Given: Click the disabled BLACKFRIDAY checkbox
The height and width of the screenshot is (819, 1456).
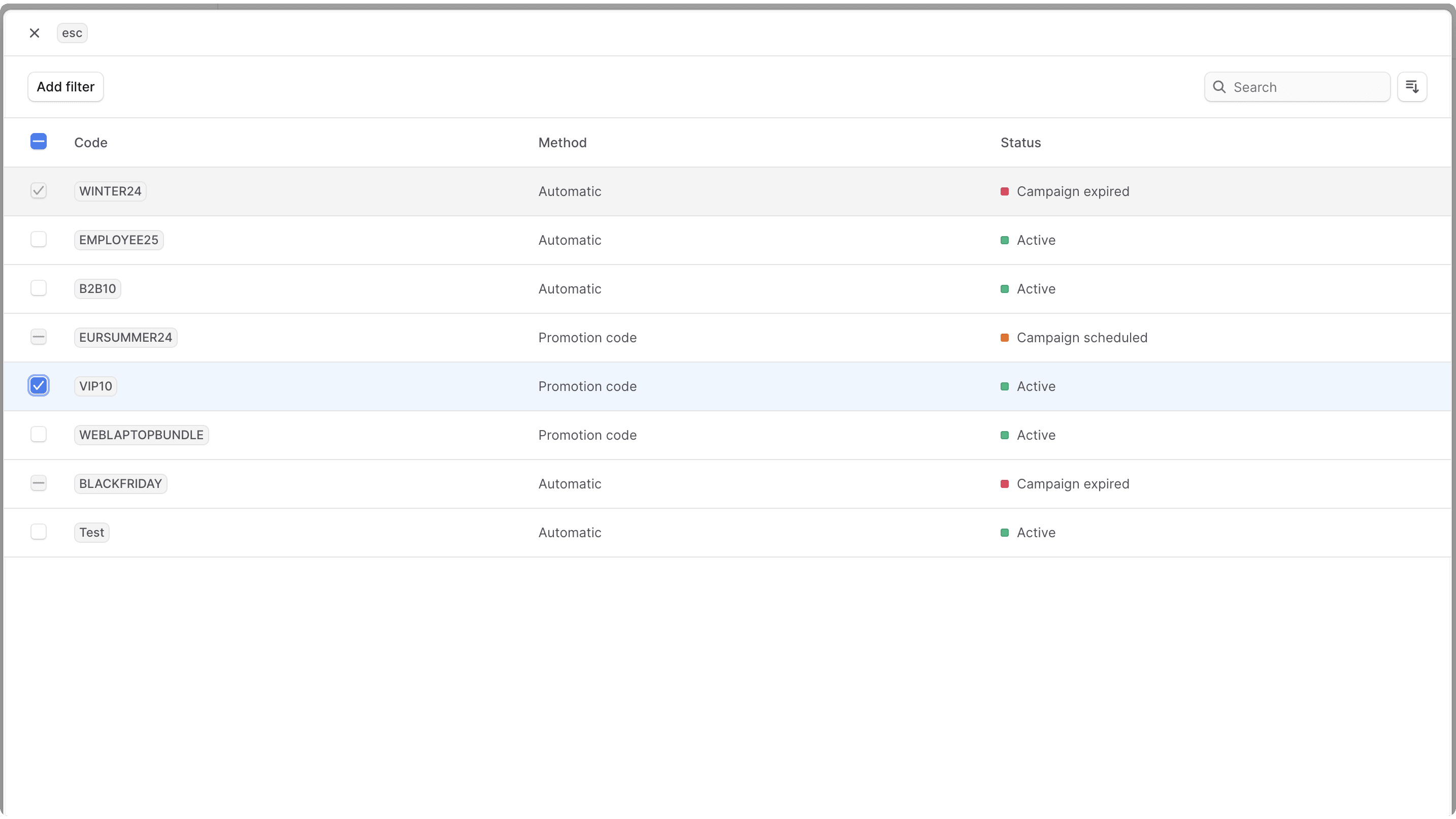Looking at the screenshot, I should point(39,483).
